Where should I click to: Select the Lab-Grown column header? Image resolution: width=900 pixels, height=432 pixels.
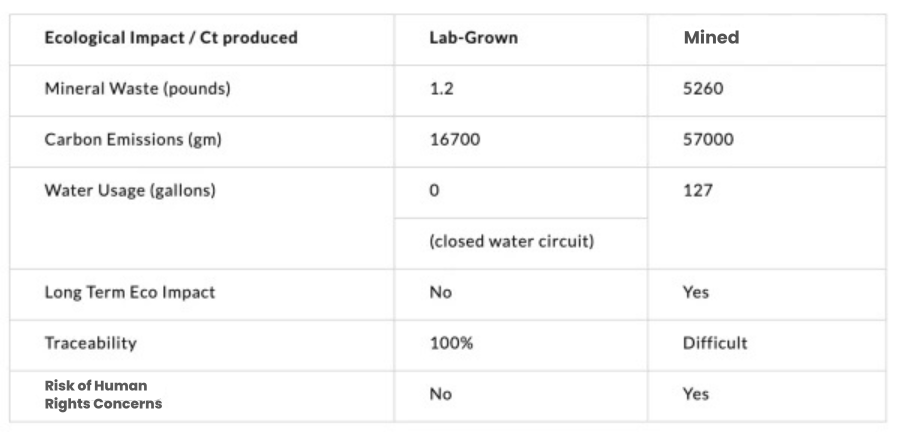click(474, 38)
